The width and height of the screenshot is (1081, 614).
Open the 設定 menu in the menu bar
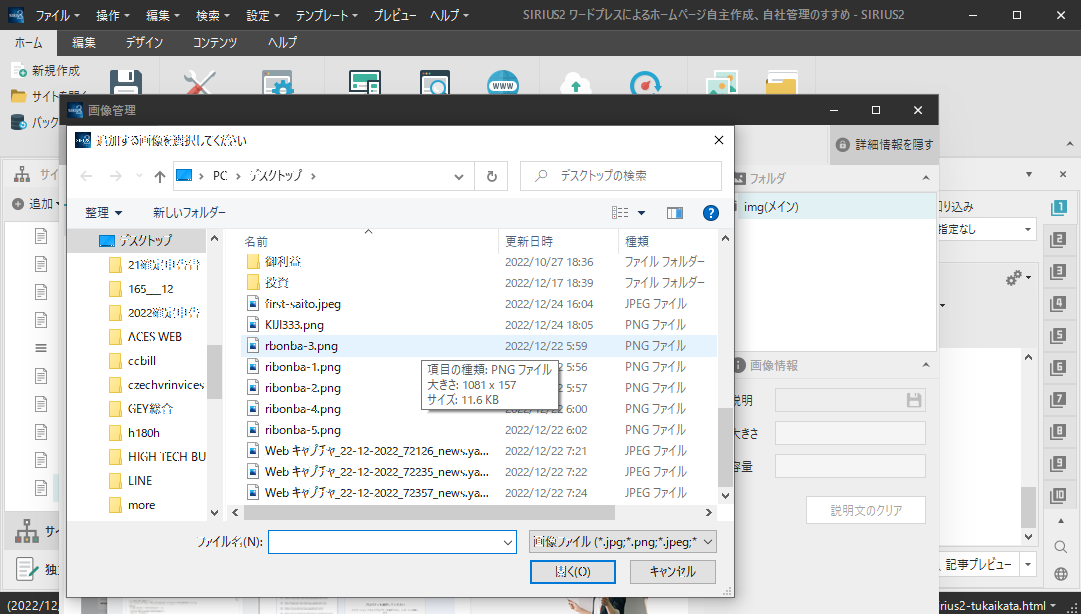tap(263, 16)
